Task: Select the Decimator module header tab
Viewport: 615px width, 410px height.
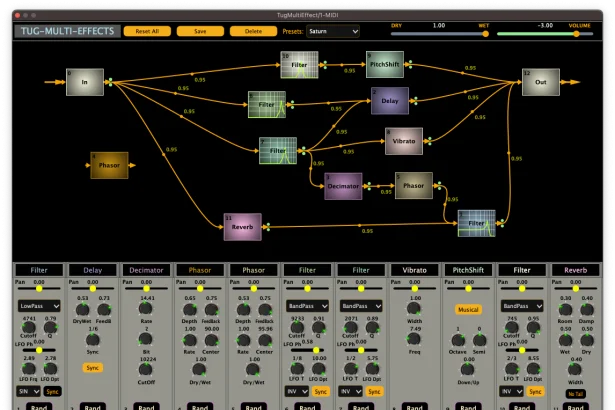Action: coord(146,270)
